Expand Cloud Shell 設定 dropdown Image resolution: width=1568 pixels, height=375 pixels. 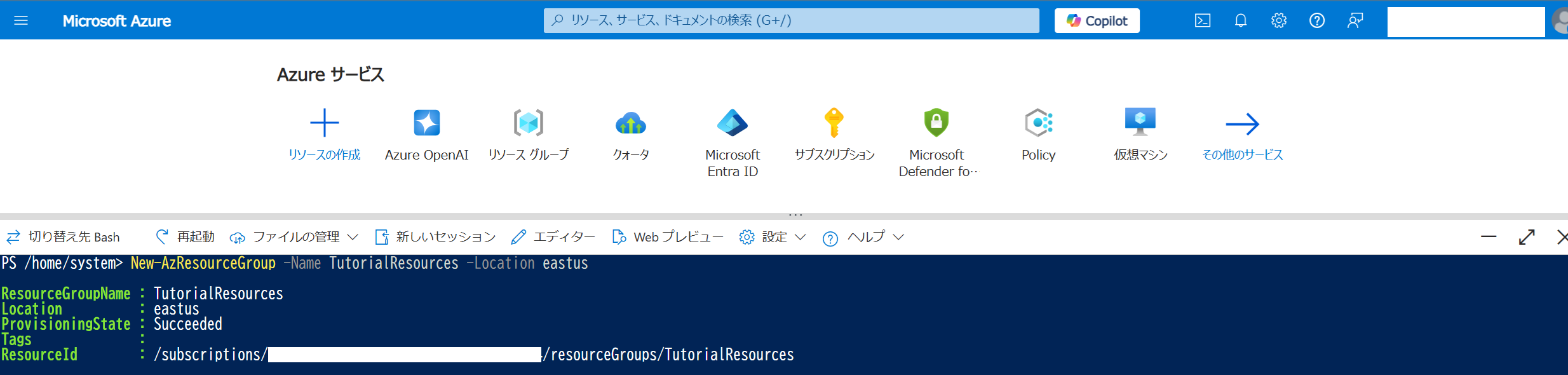point(773,237)
